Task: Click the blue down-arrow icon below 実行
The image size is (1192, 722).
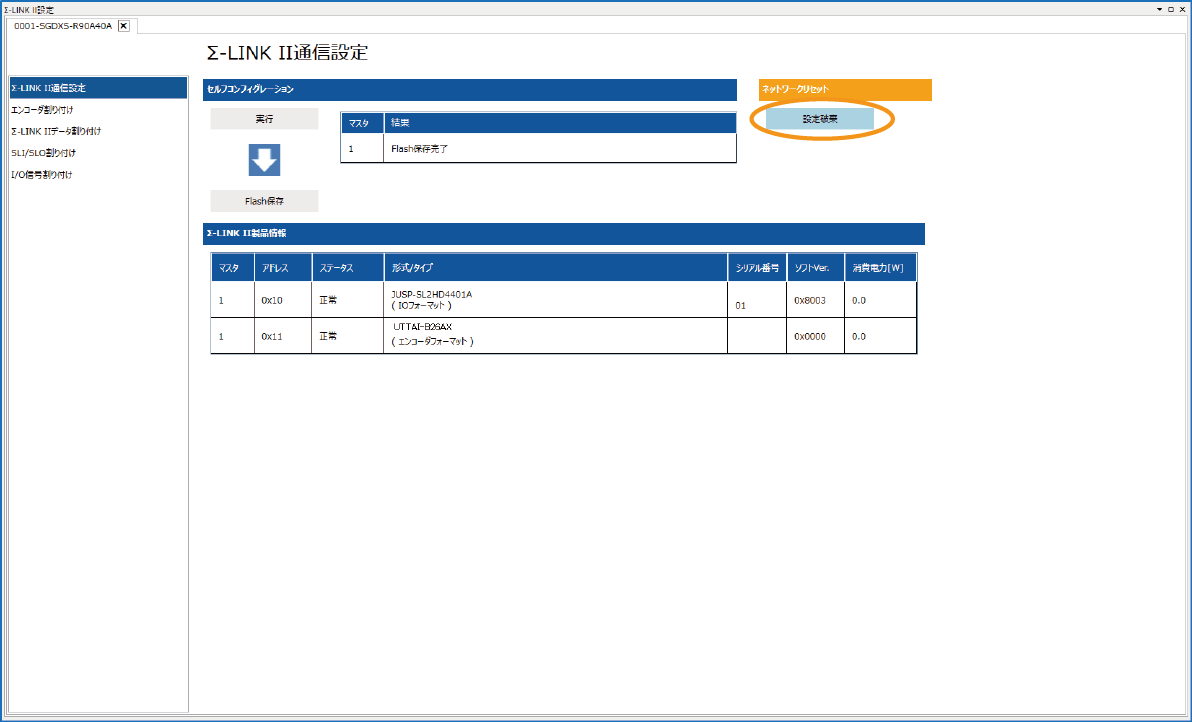Action: point(264,160)
